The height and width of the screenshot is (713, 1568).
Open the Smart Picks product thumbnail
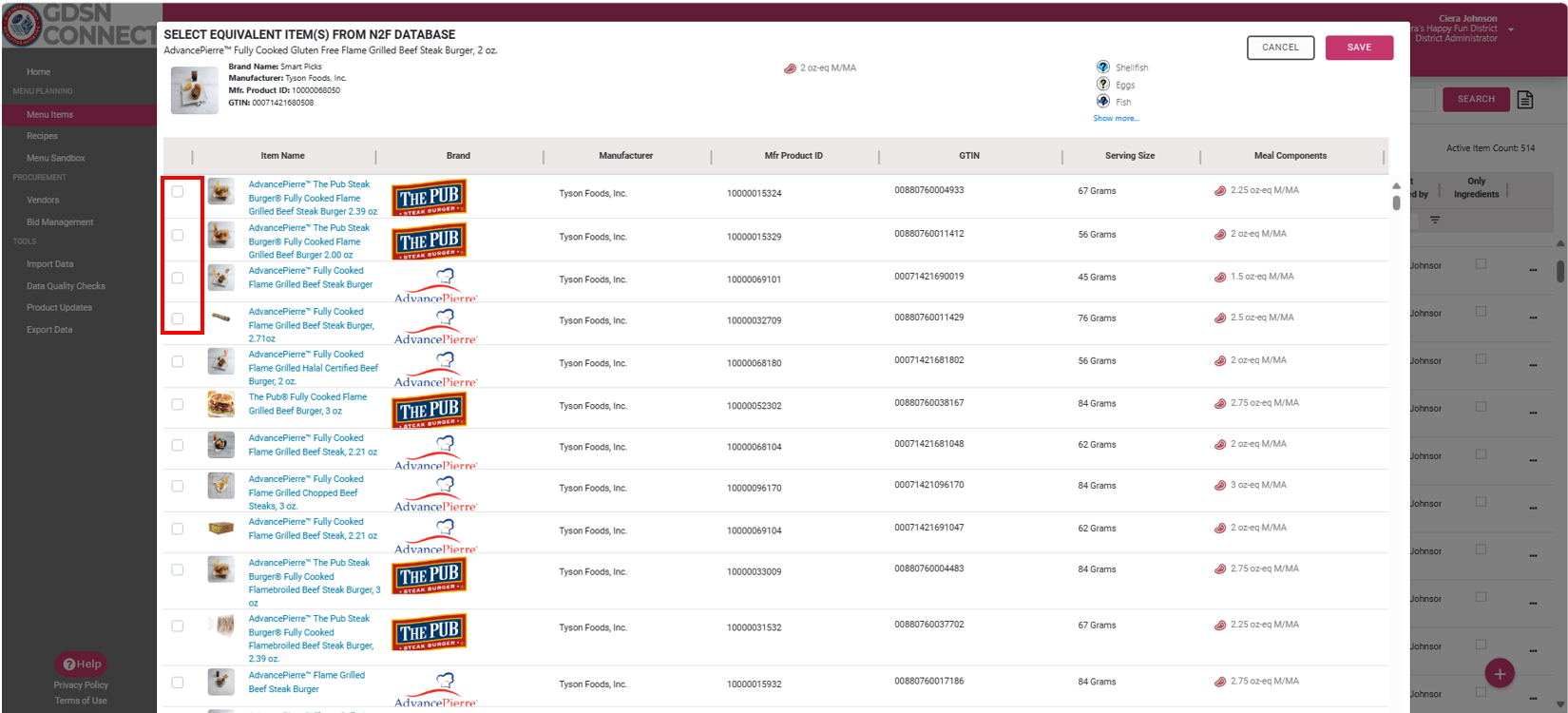coord(195,90)
